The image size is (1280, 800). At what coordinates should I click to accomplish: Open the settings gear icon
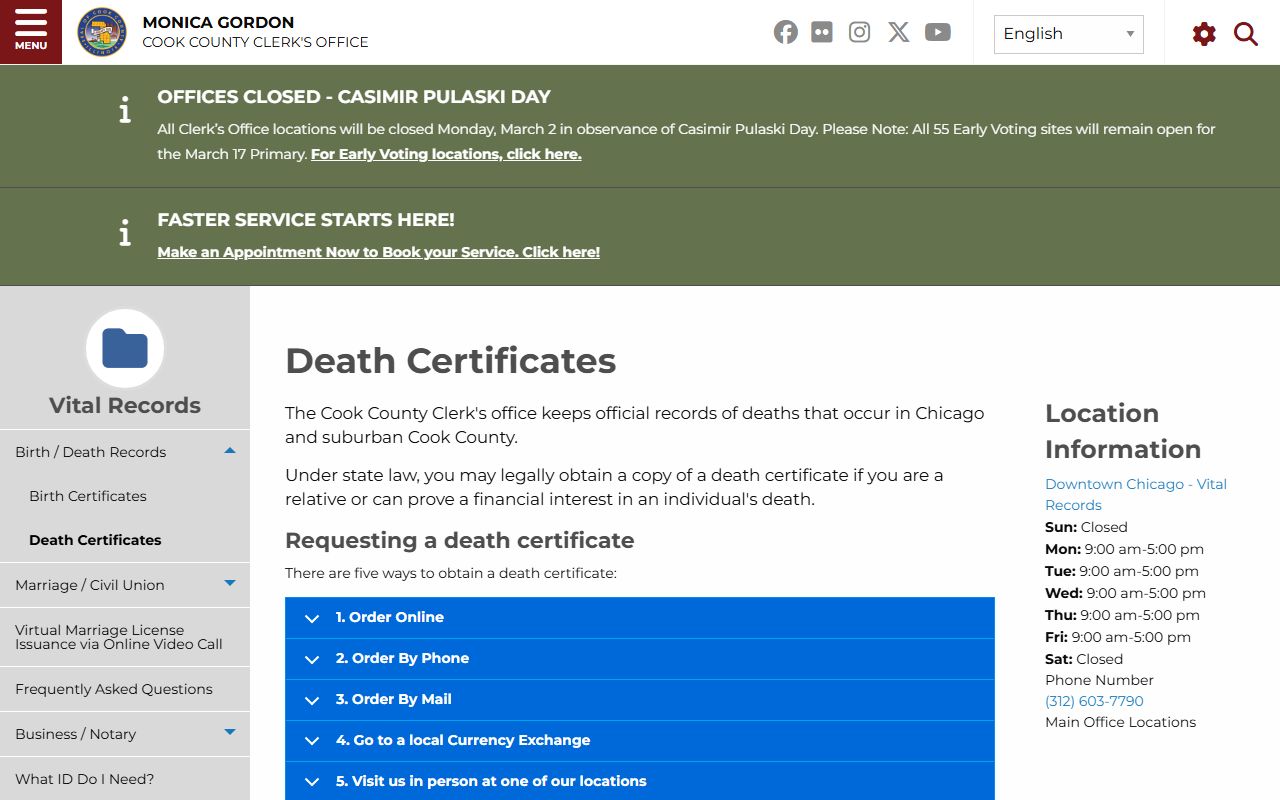click(x=1204, y=34)
